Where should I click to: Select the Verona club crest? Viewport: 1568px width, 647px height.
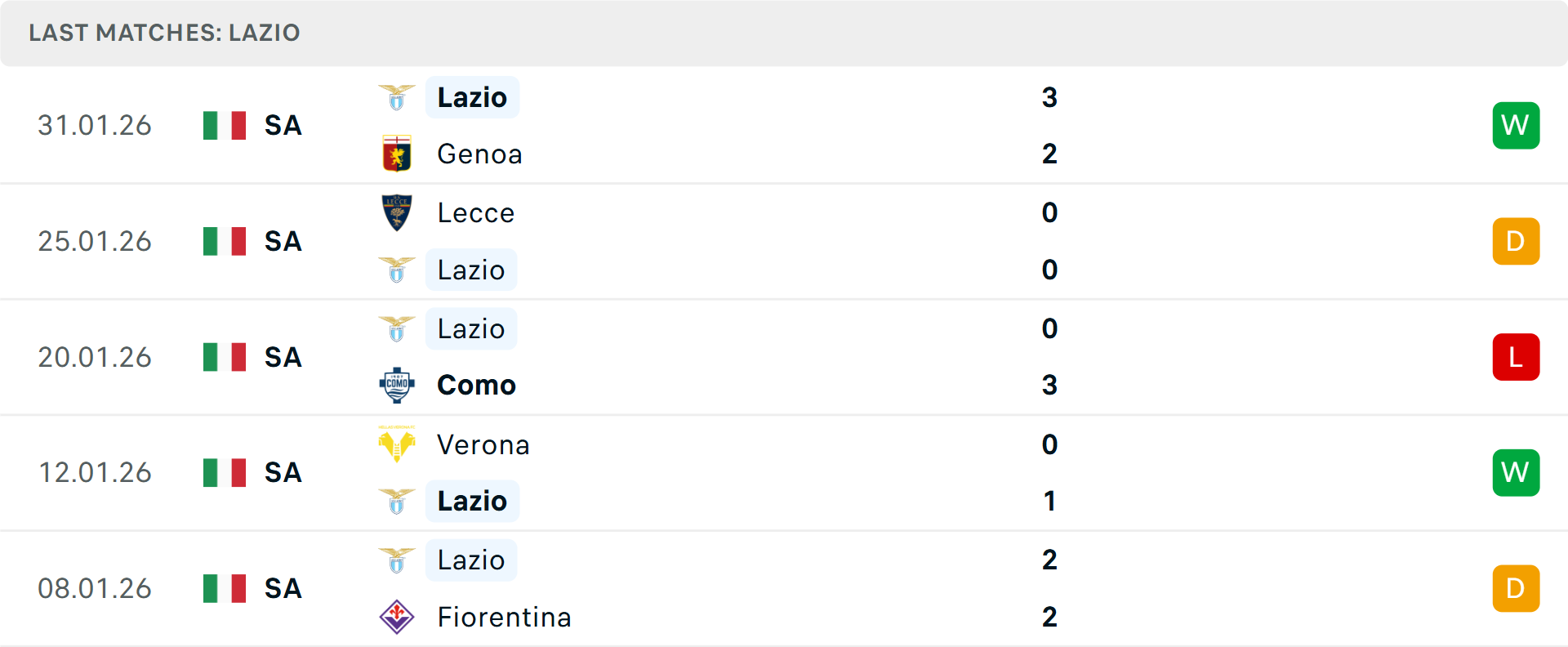[397, 444]
